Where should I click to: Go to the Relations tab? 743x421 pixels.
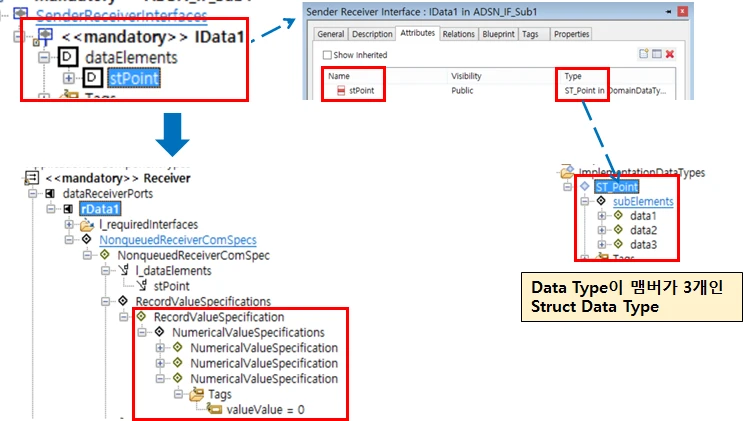pos(458,34)
